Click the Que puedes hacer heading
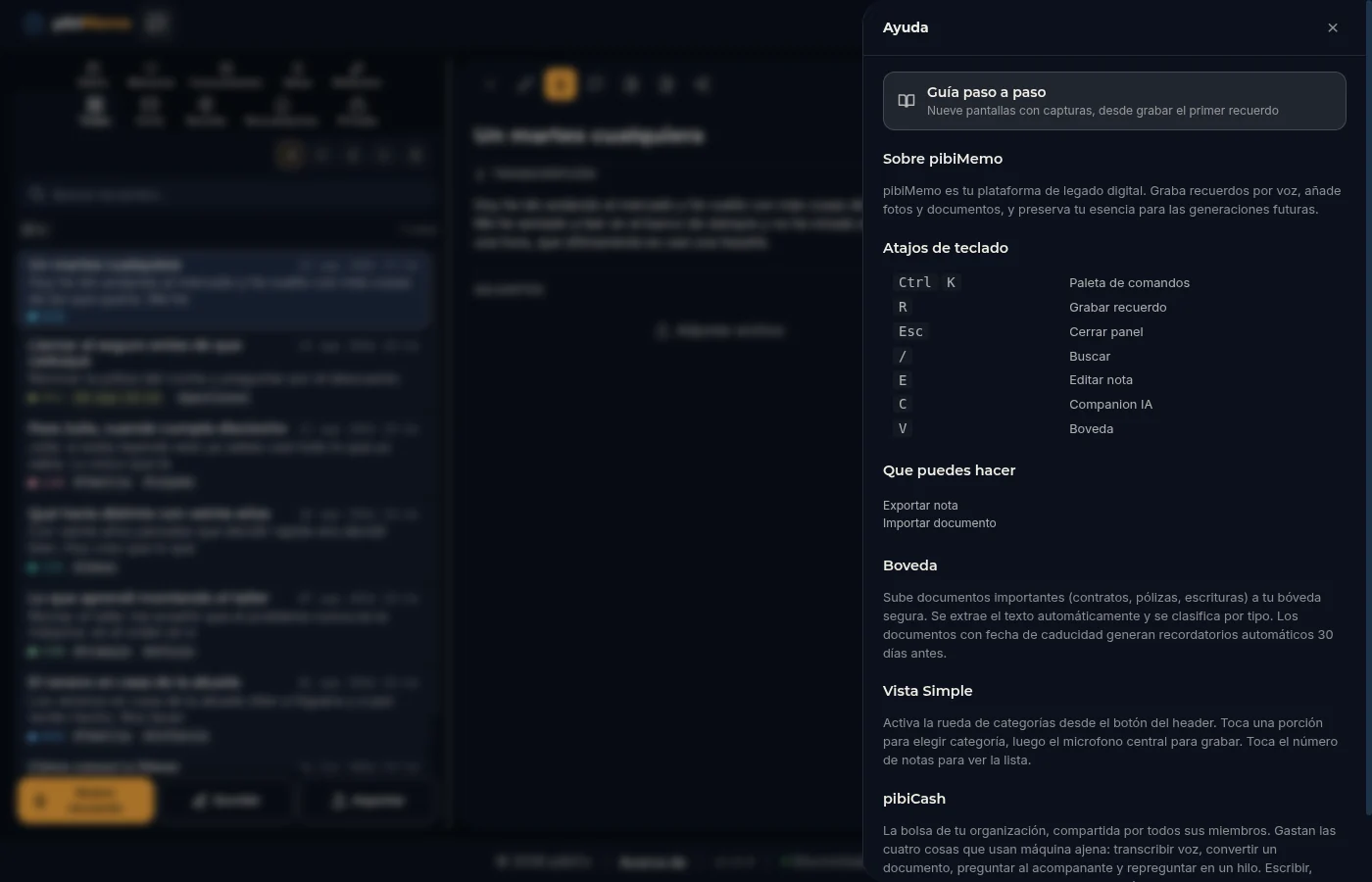Image resolution: width=1372 pixels, height=882 pixels. click(949, 470)
